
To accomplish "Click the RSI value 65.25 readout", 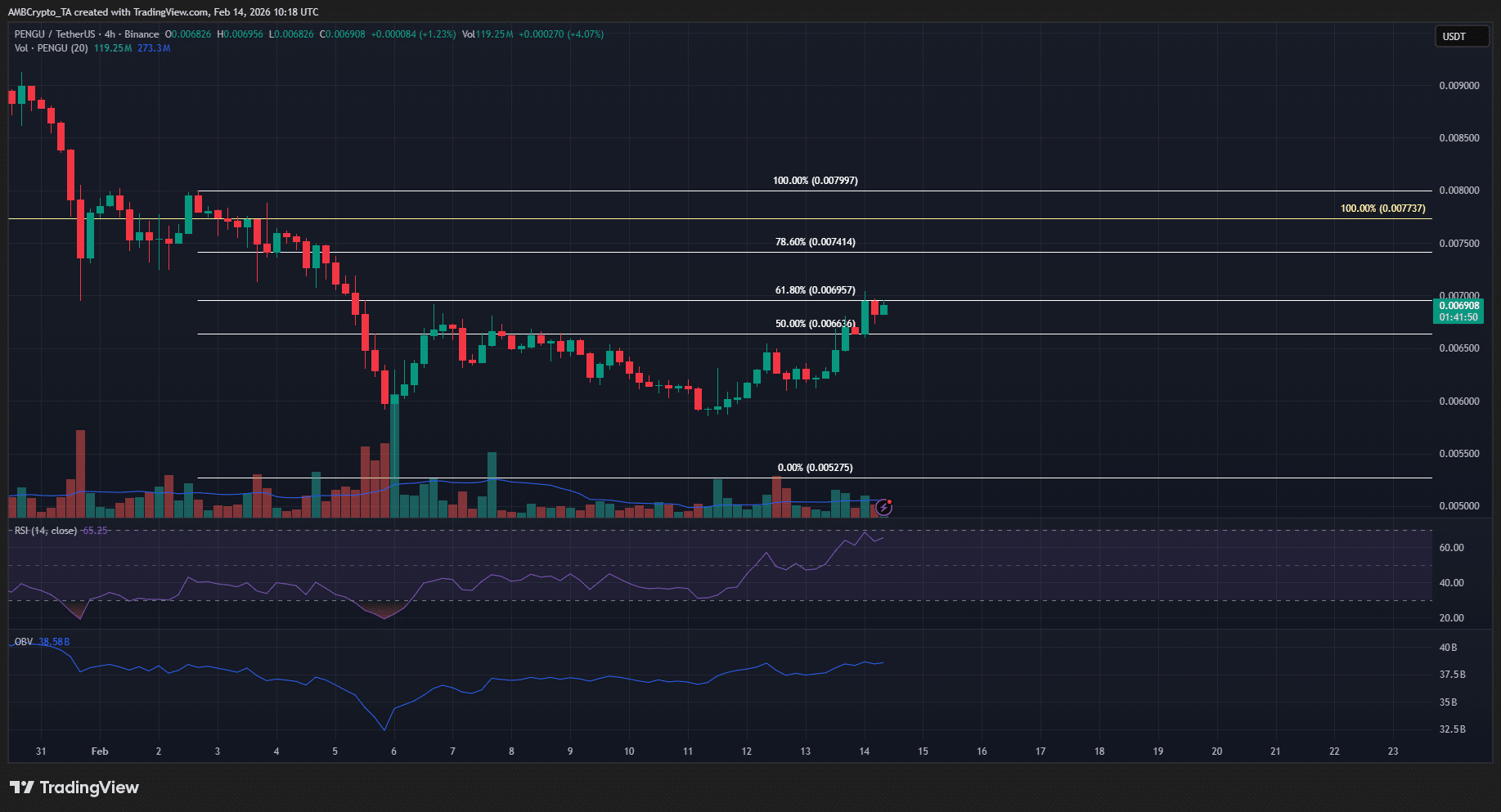I will [x=97, y=530].
